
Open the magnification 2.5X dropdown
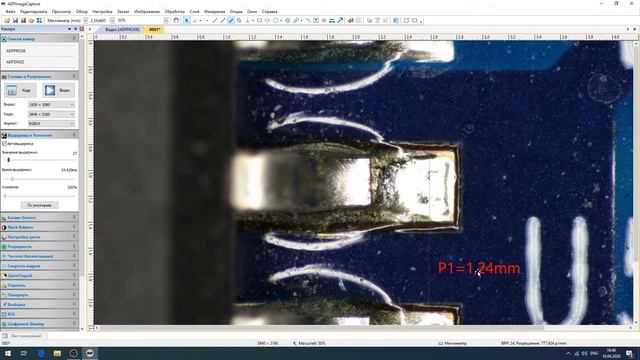click(112, 20)
